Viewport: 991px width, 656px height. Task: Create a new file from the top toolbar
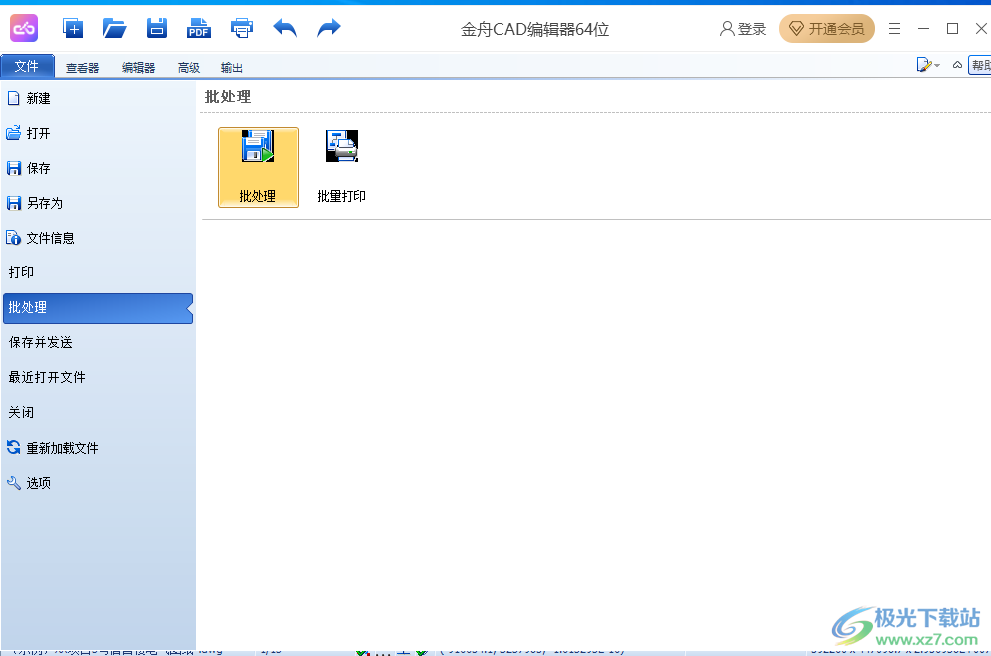(x=73, y=28)
